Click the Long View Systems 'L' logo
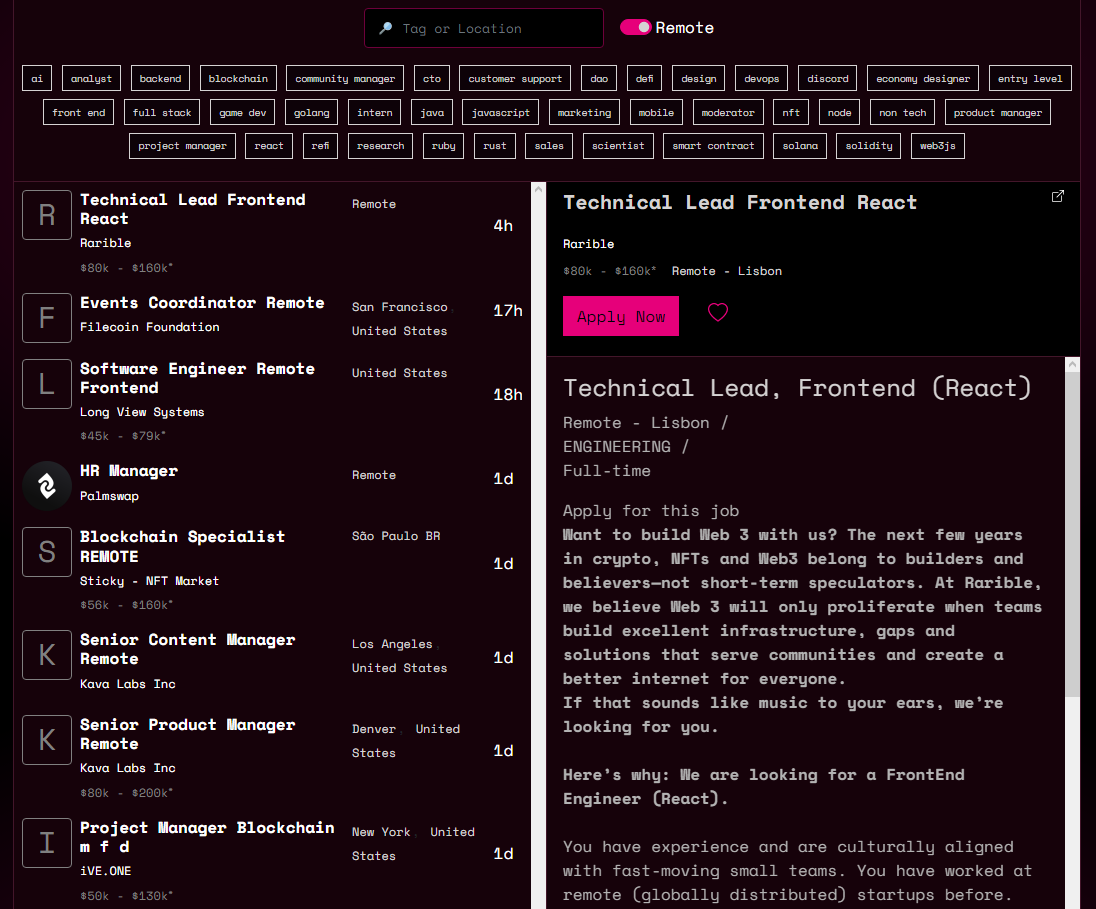Screen dimensions: 1096x909 click(47, 384)
